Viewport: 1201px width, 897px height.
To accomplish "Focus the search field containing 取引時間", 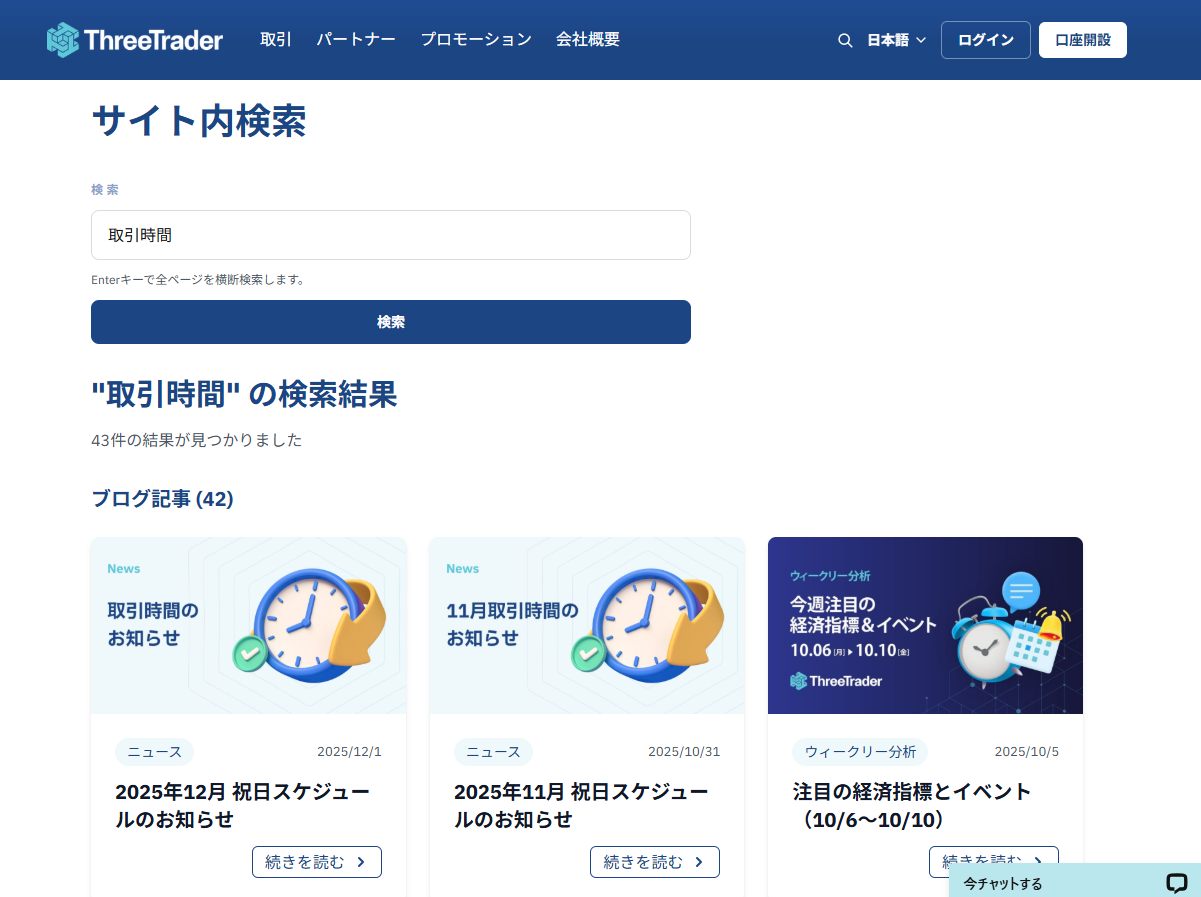I will [391, 235].
